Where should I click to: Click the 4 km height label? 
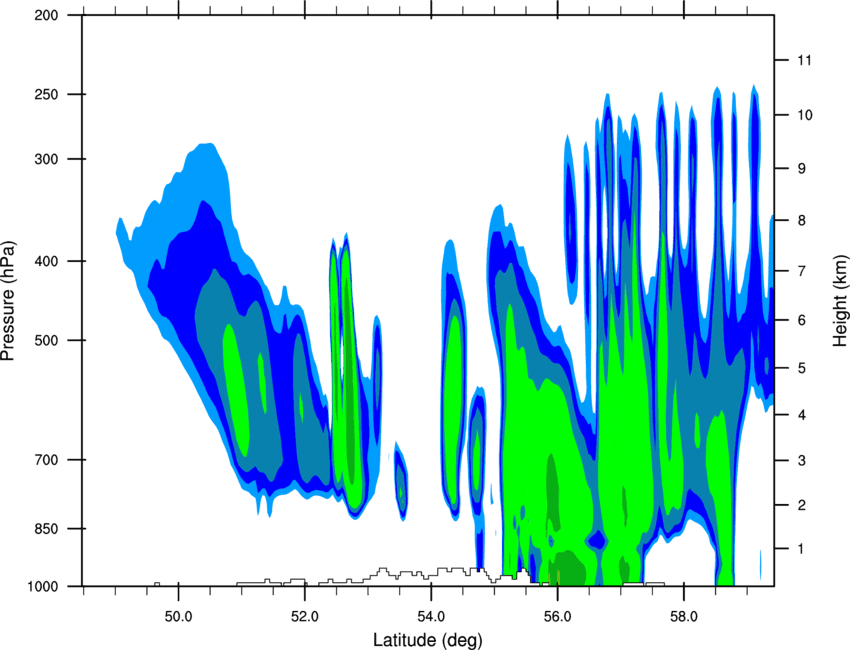tap(802, 415)
